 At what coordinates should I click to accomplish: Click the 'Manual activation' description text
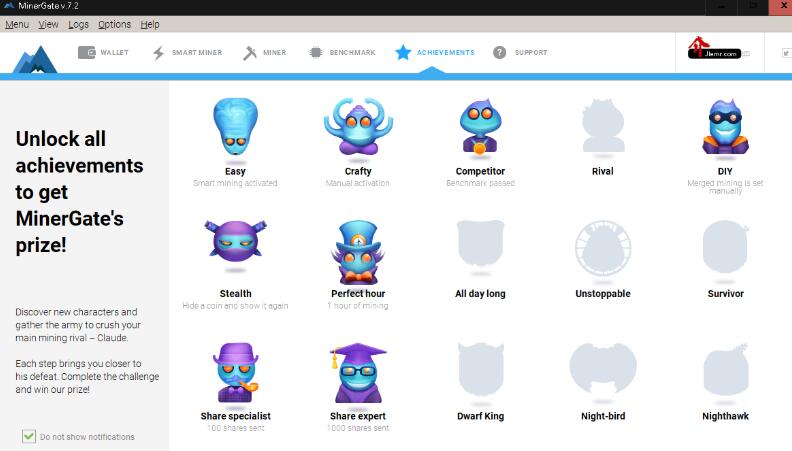click(358, 183)
